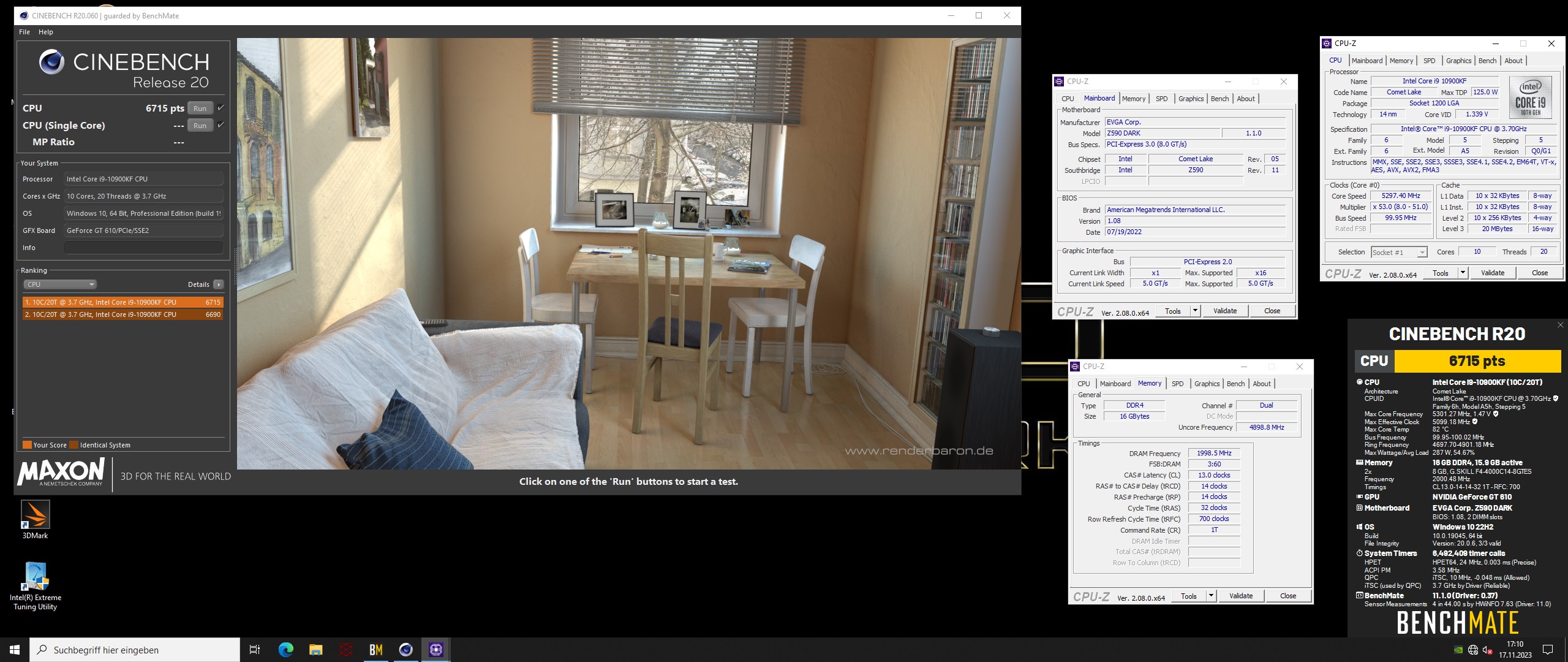Viewport: 1568px width, 662px height.
Task: Click the DRAM Frequency 1998.5 MHz value
Action: (x=1214, y=454)
